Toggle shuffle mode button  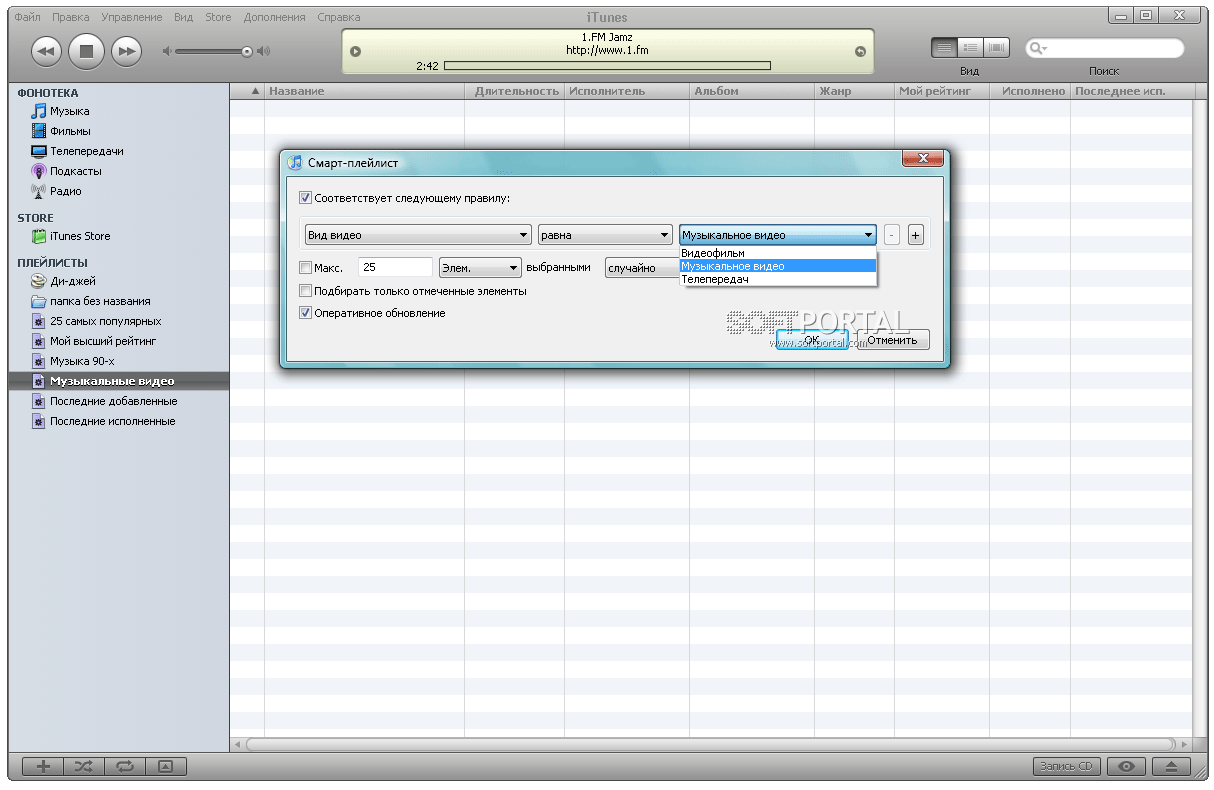[x=84, y=766]
